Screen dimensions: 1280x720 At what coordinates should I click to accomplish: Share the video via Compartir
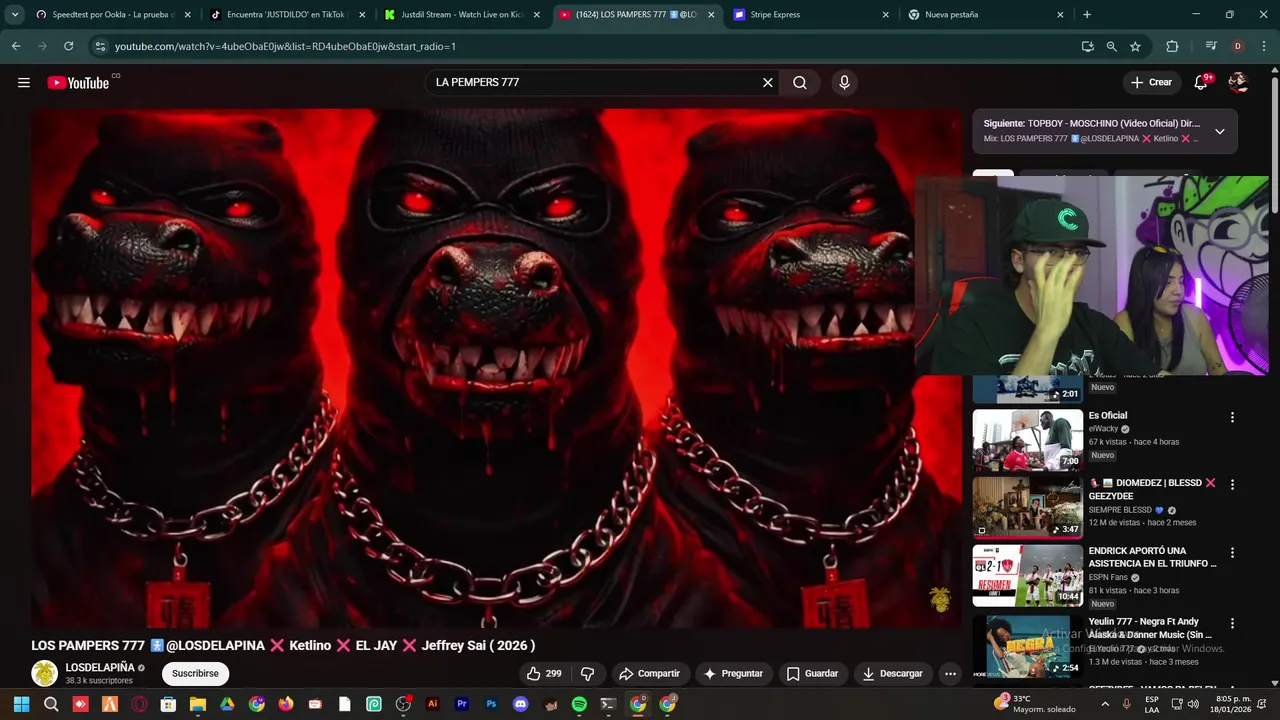point(649,674)
